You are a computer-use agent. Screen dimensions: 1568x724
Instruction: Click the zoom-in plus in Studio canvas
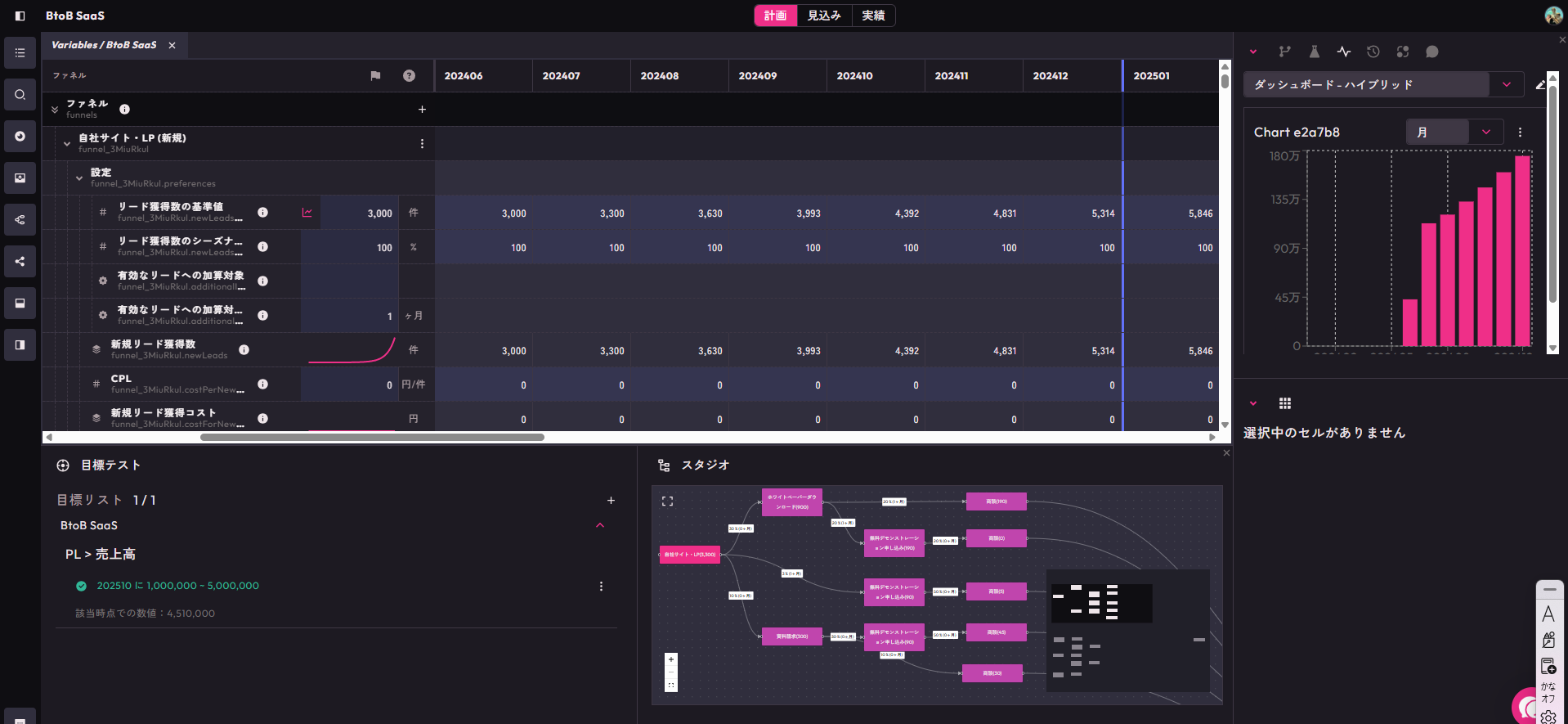tap(671, 659)
